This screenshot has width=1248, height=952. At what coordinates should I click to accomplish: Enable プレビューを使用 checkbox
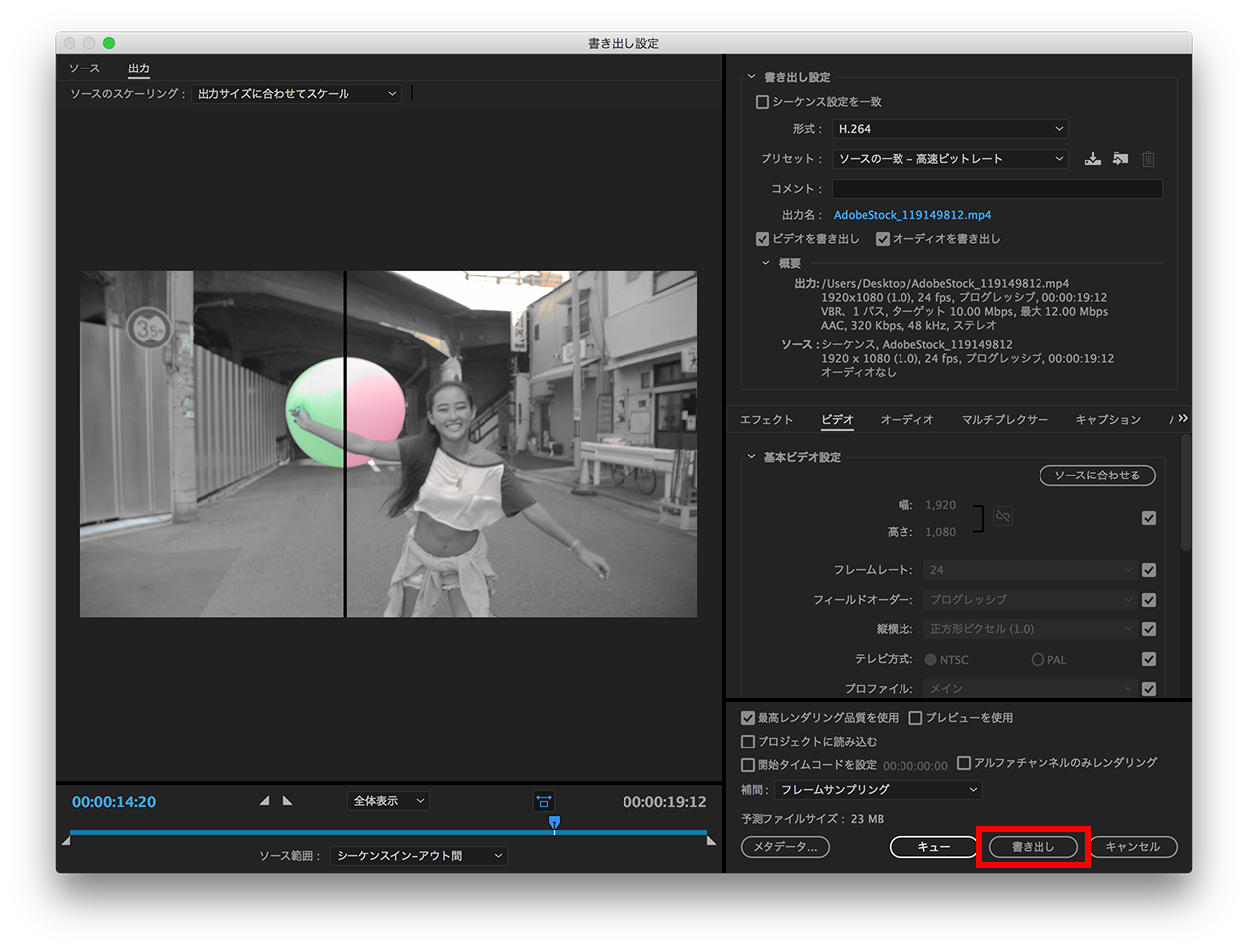(916, 718)
